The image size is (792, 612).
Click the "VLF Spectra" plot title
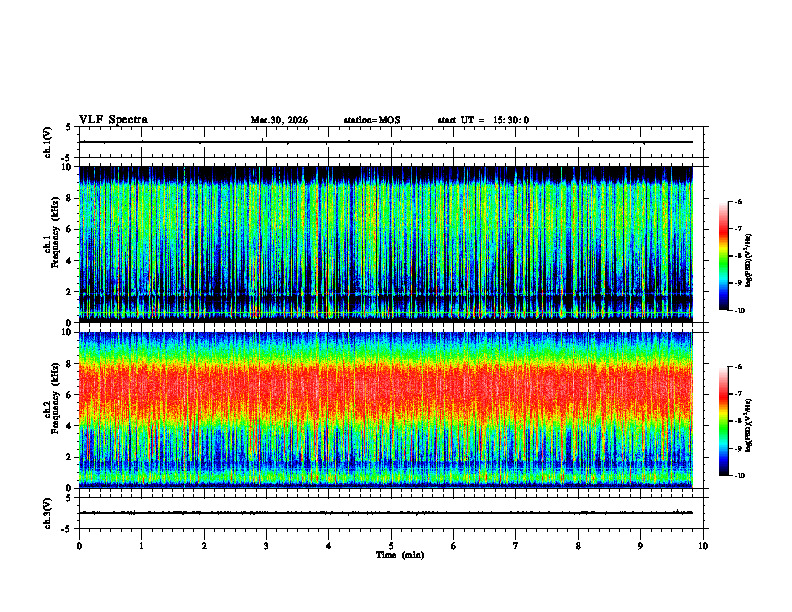[x=113, y=120]
